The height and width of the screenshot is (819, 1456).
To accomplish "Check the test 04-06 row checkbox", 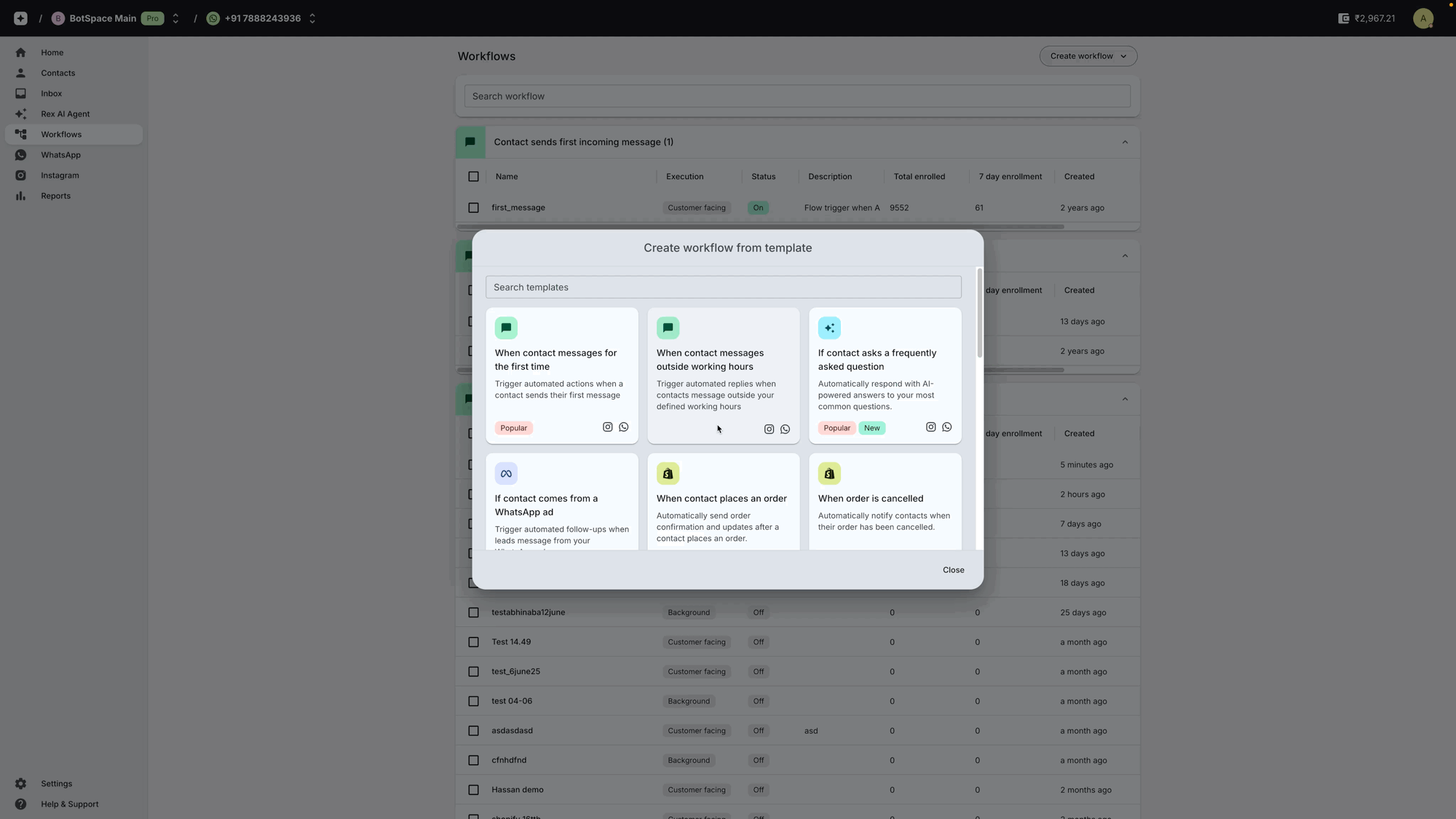I will point(473,701).
